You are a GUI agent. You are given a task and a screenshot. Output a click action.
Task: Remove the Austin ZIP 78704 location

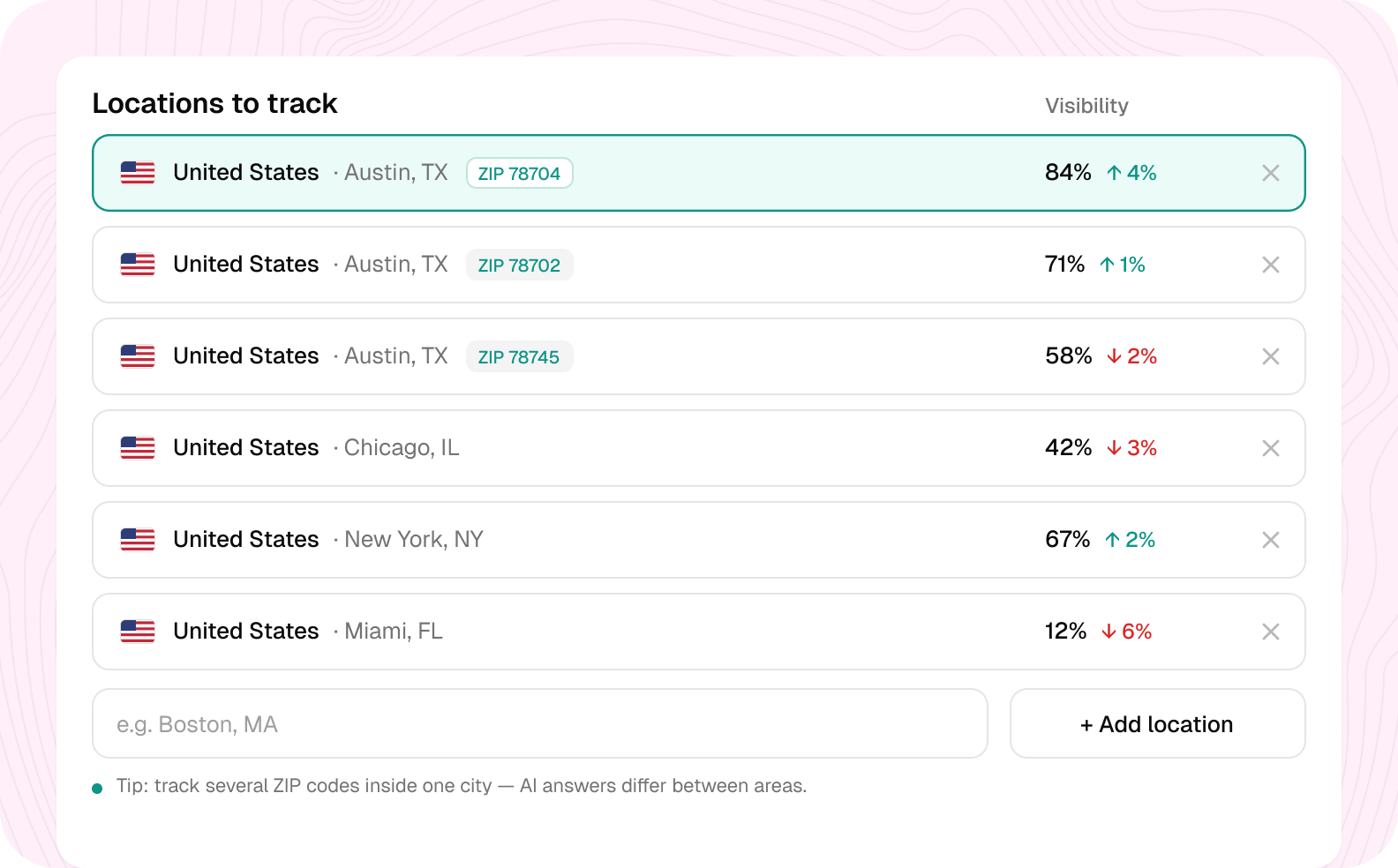(x=1270, y=173)
